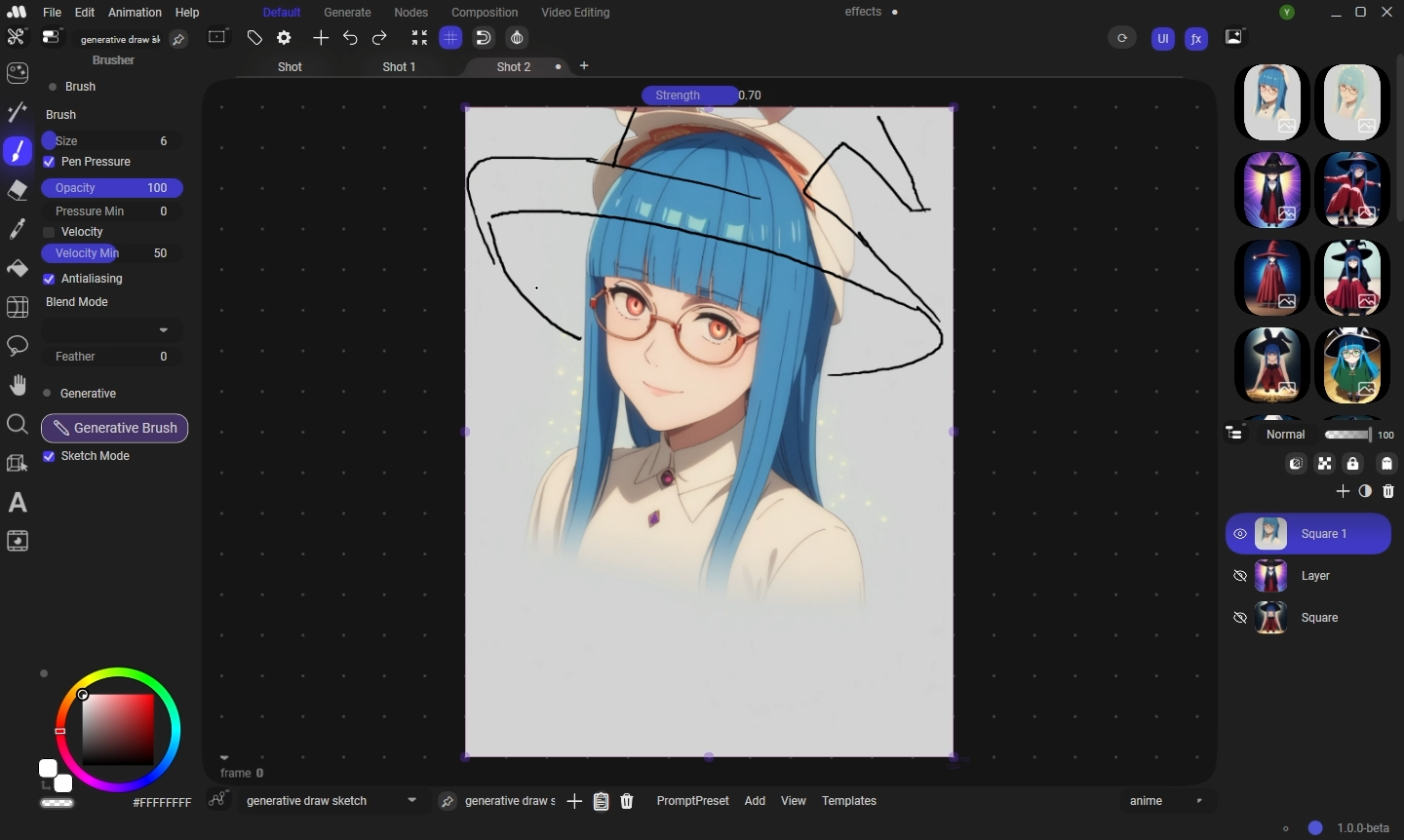Viewport: 1404px width, 840px height.
Task: Uncheck the Sketch Mode checkbox
Action: click(x=49, y=456)
